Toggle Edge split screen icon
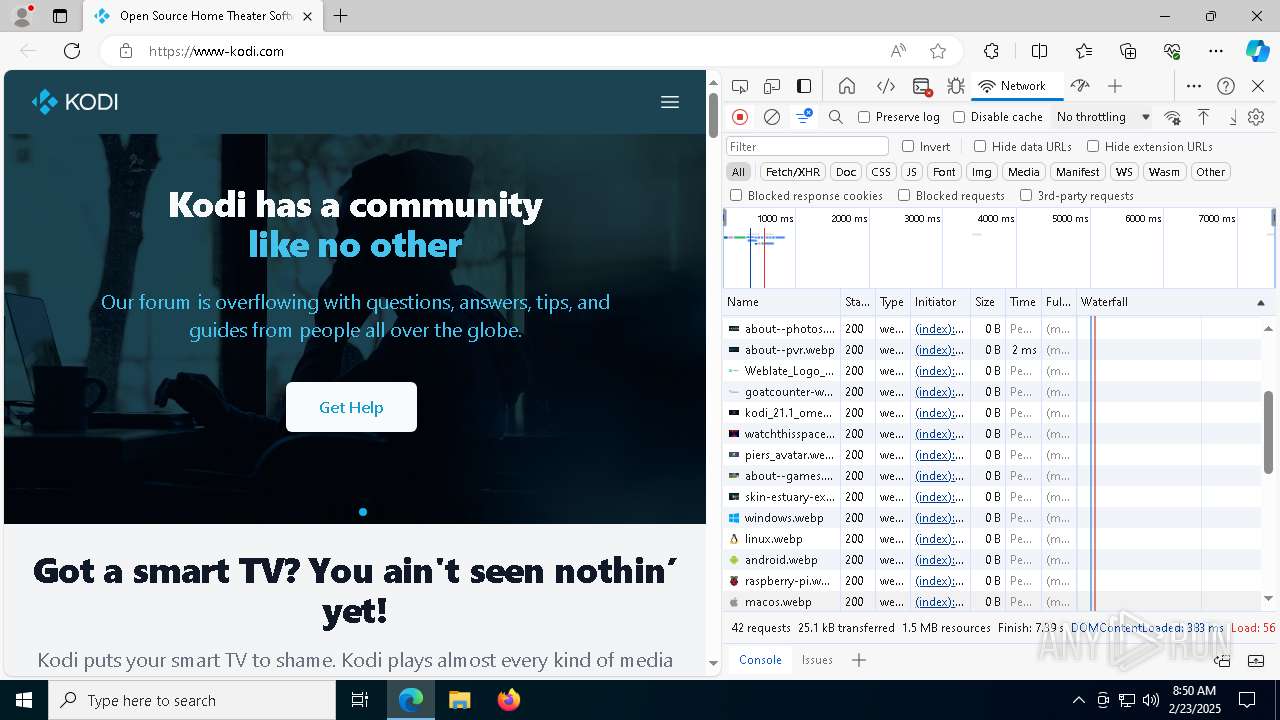This screenshot has height=720, width=1280. pyautogui.click(x=1039, y=51)
